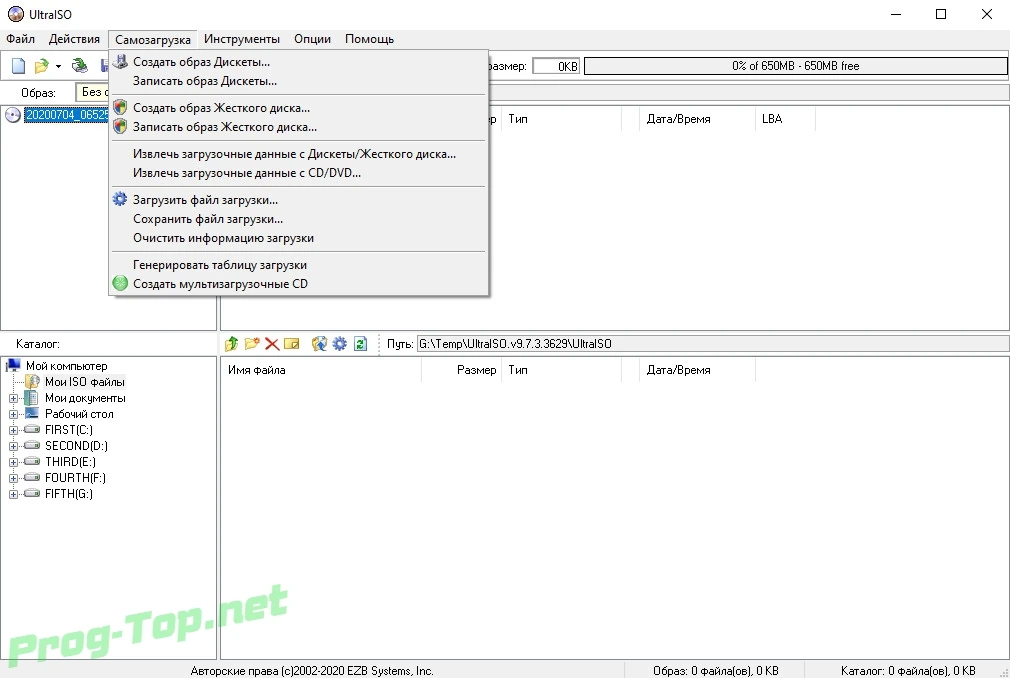1010x678 pixels.
Task: Expand the Мои документы node
Action: coord(13,399)
